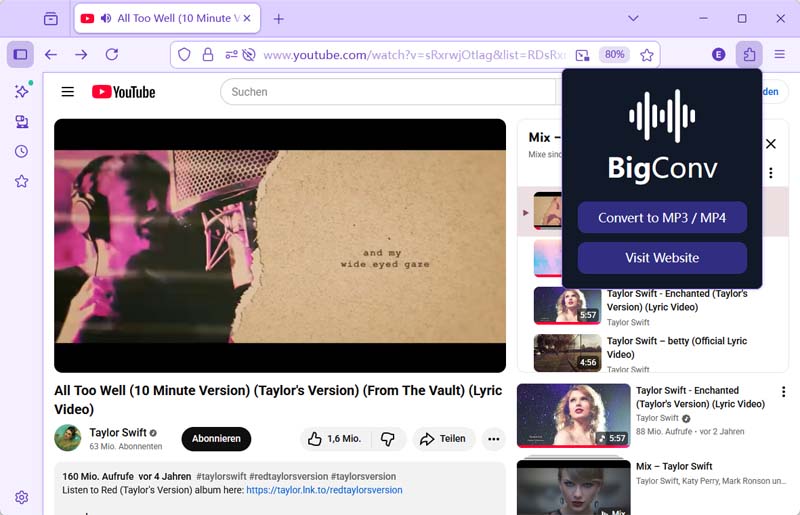Bookmark this page with the star
800x515 pixels.
tap(646, 55)
